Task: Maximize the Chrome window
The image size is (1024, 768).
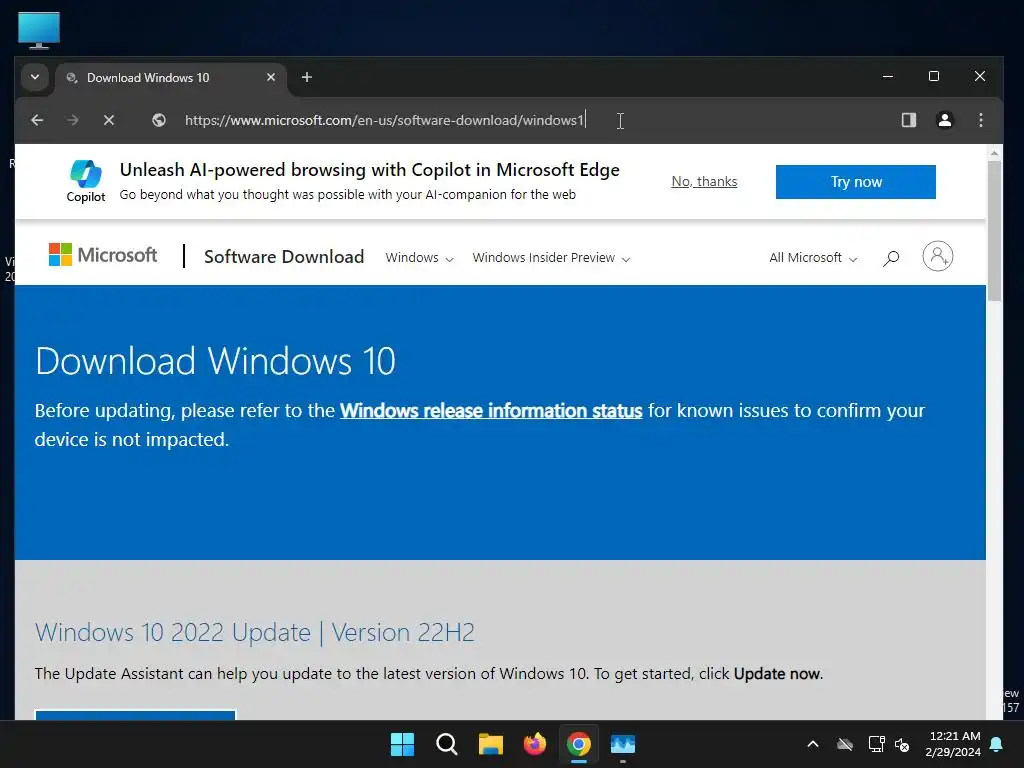Action: [934, 76]
